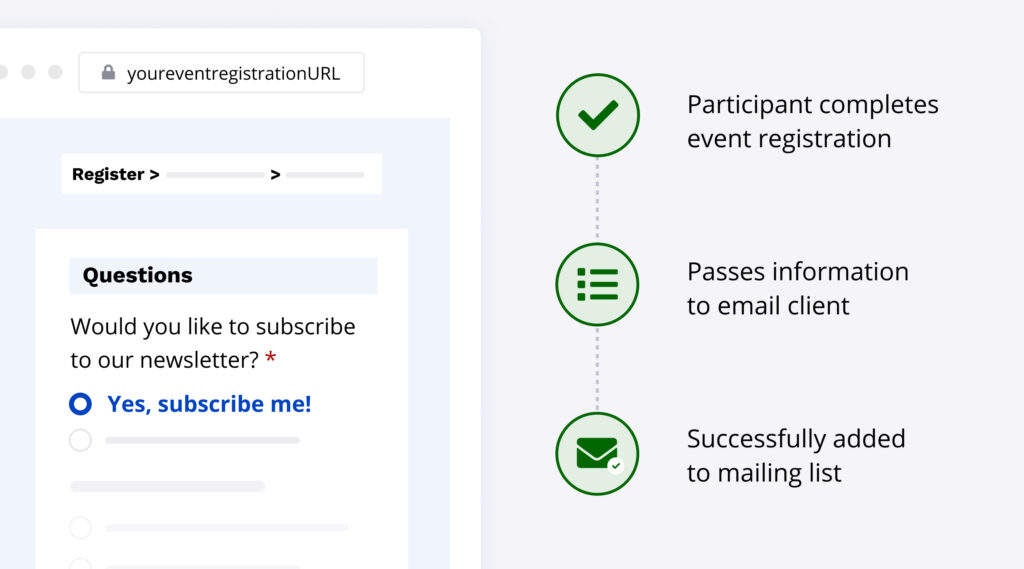Select the third faded radio option
Screen dimensions: 1024x569
tap(80, 527)
